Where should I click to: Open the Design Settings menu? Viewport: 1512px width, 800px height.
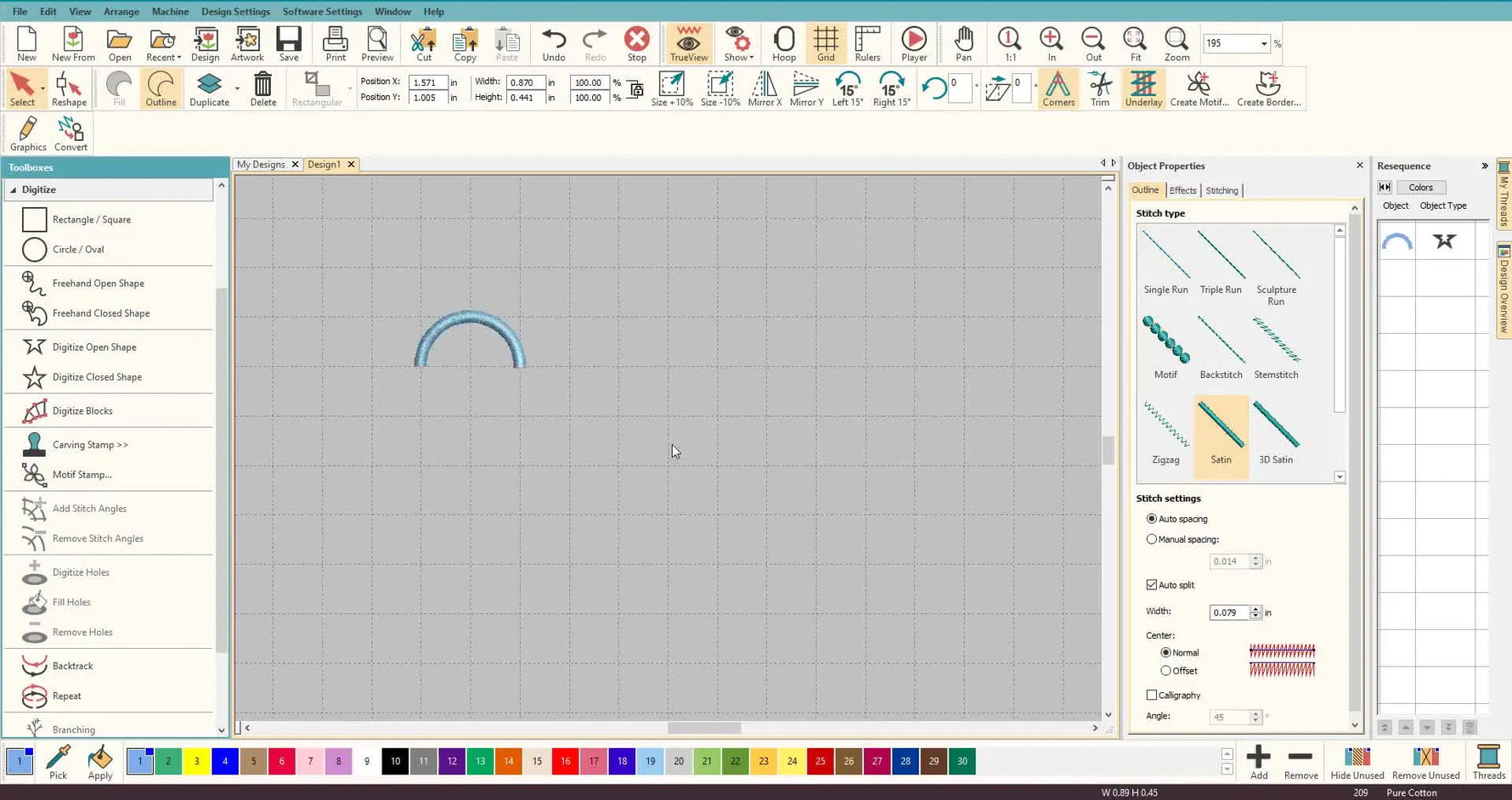pos(235,12)
